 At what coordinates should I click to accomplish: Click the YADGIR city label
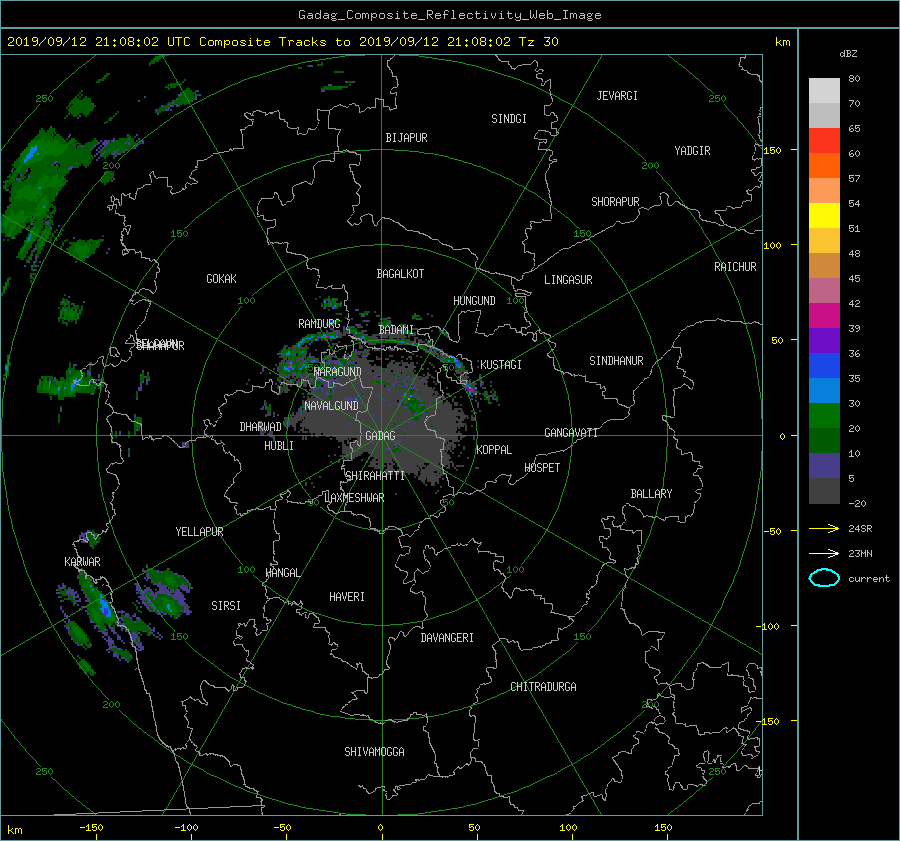[692, 151]
